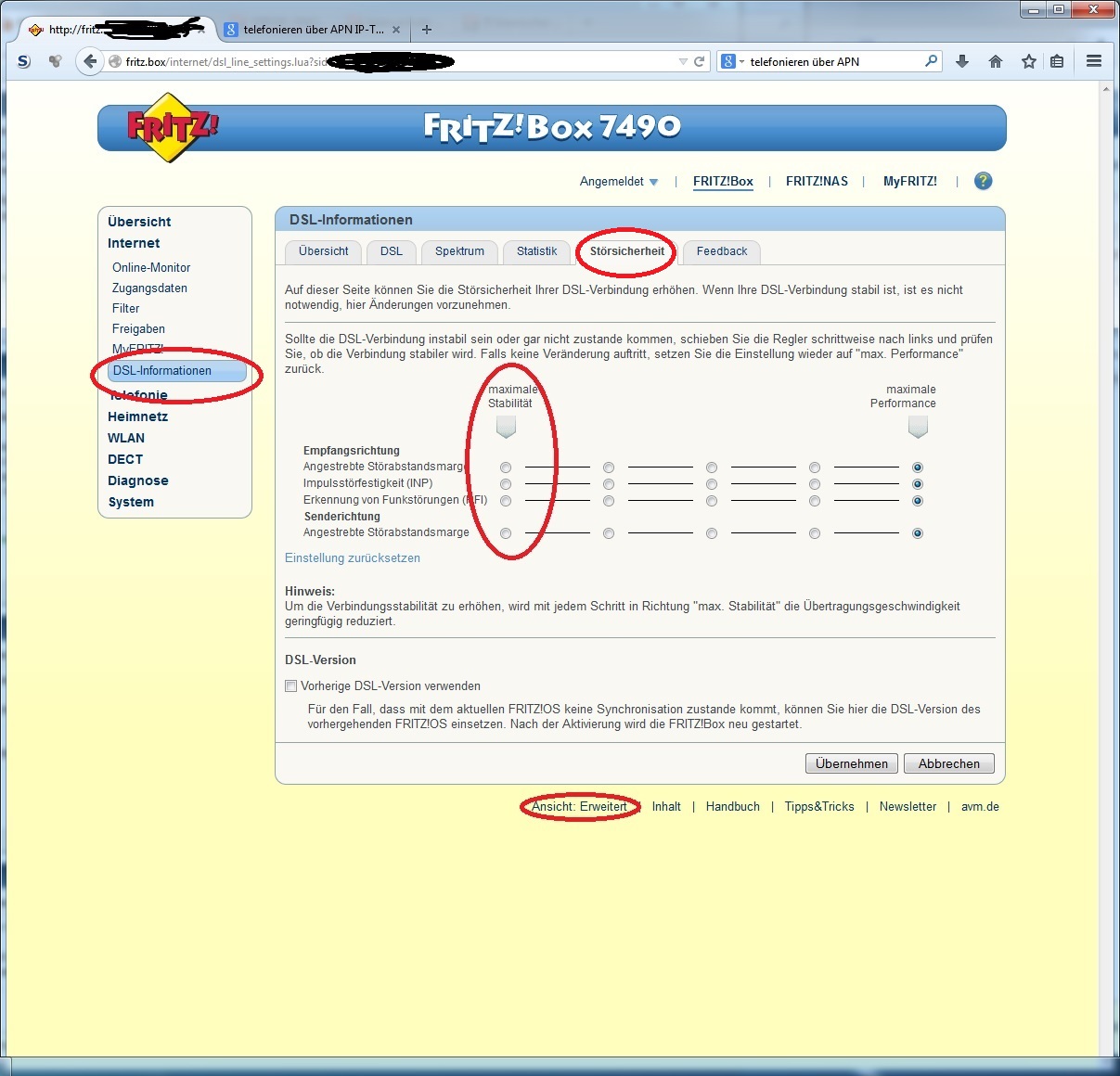
Task: Set Erkennung von Funkstörungen to max performance
Action: [x=918, y=501]
